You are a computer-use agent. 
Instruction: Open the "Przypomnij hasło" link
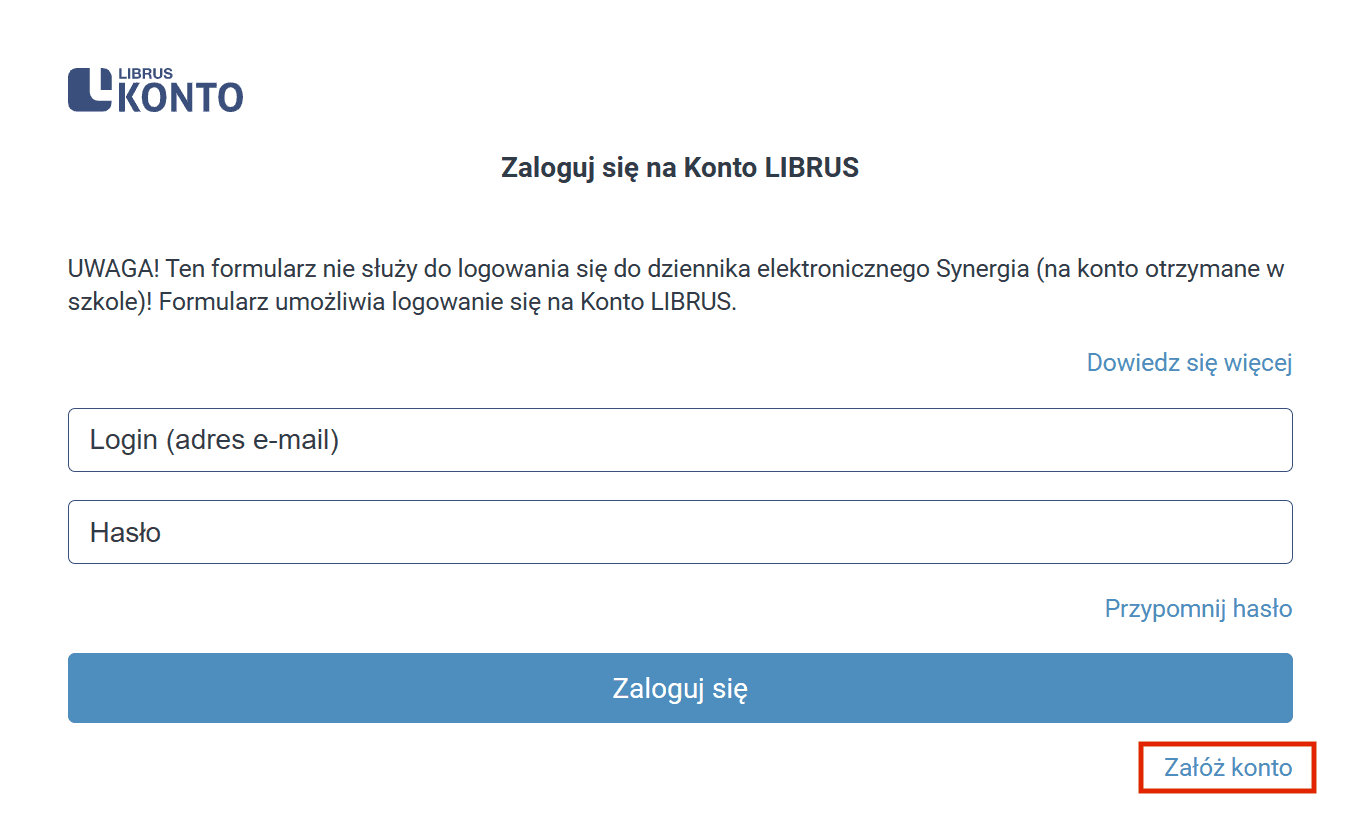click(x=1198, y=608)
